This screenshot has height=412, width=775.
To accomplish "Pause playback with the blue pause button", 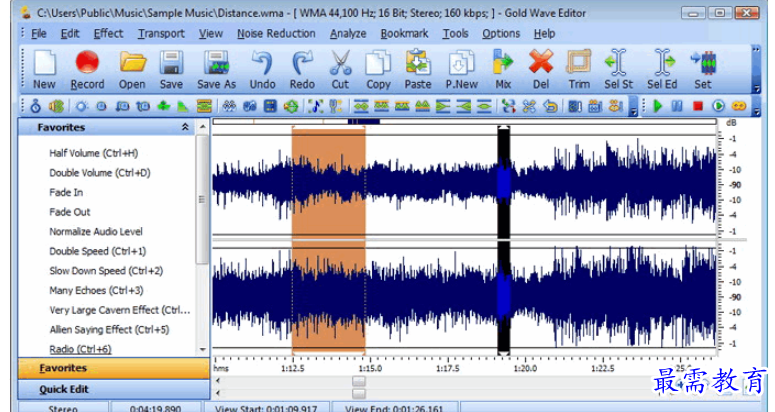I will click(677, 106).
